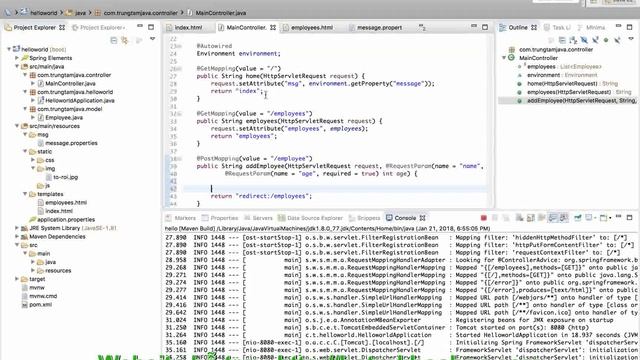640x360 pixels.
Task: Expand the Maven Dependencies node
Action: click(17, 237)
